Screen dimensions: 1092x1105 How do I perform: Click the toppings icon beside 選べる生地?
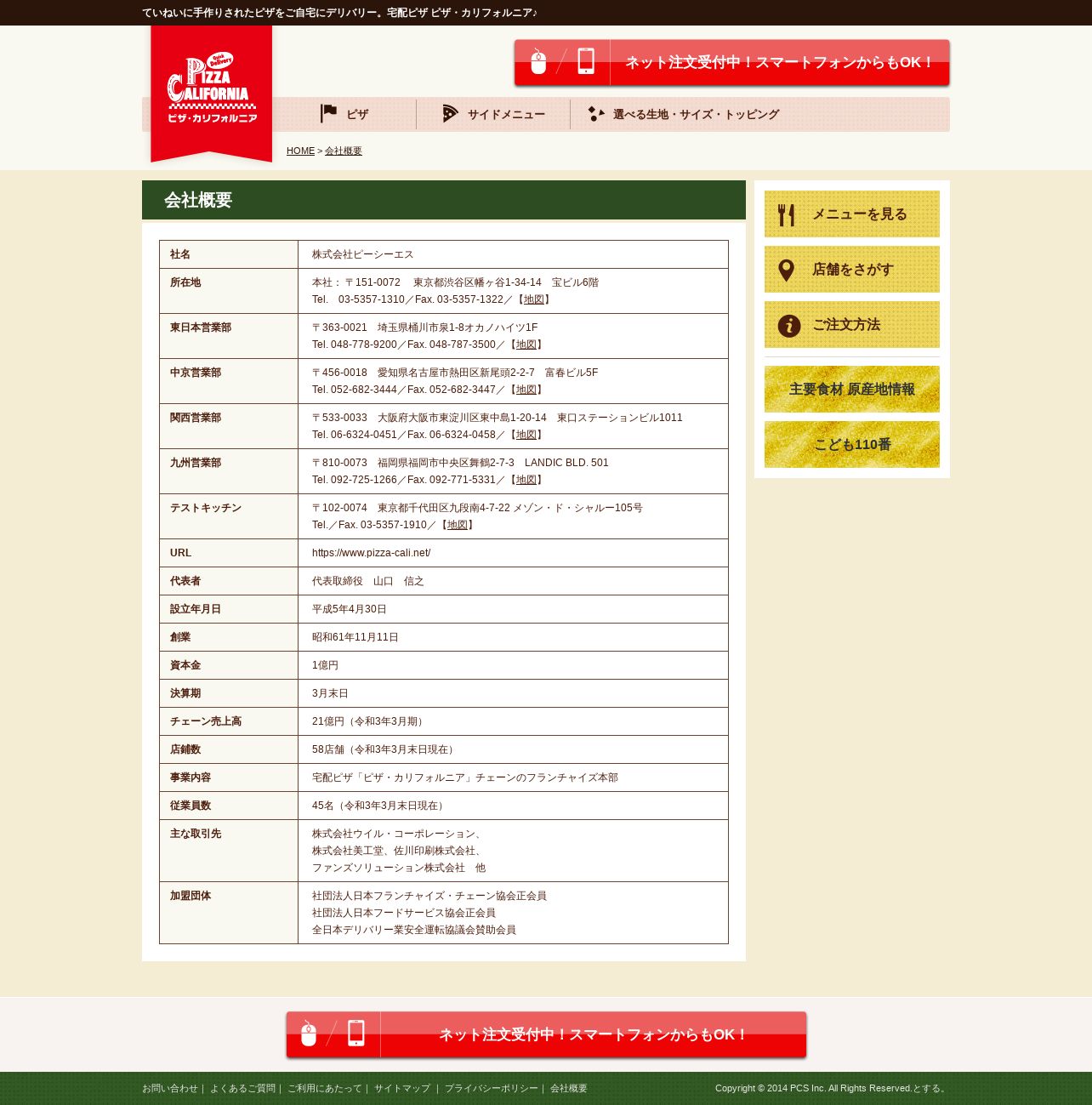(596, 114)
